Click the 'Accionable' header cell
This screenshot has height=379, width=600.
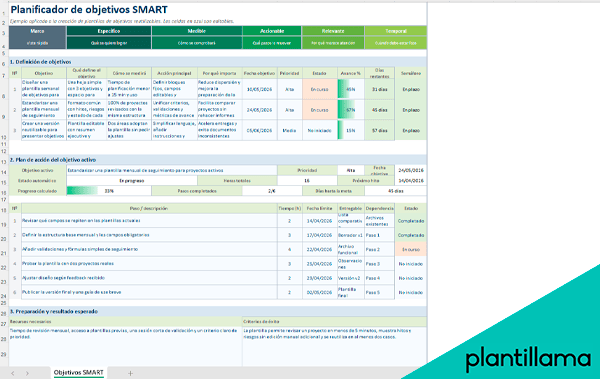click(x=272, y=31)
